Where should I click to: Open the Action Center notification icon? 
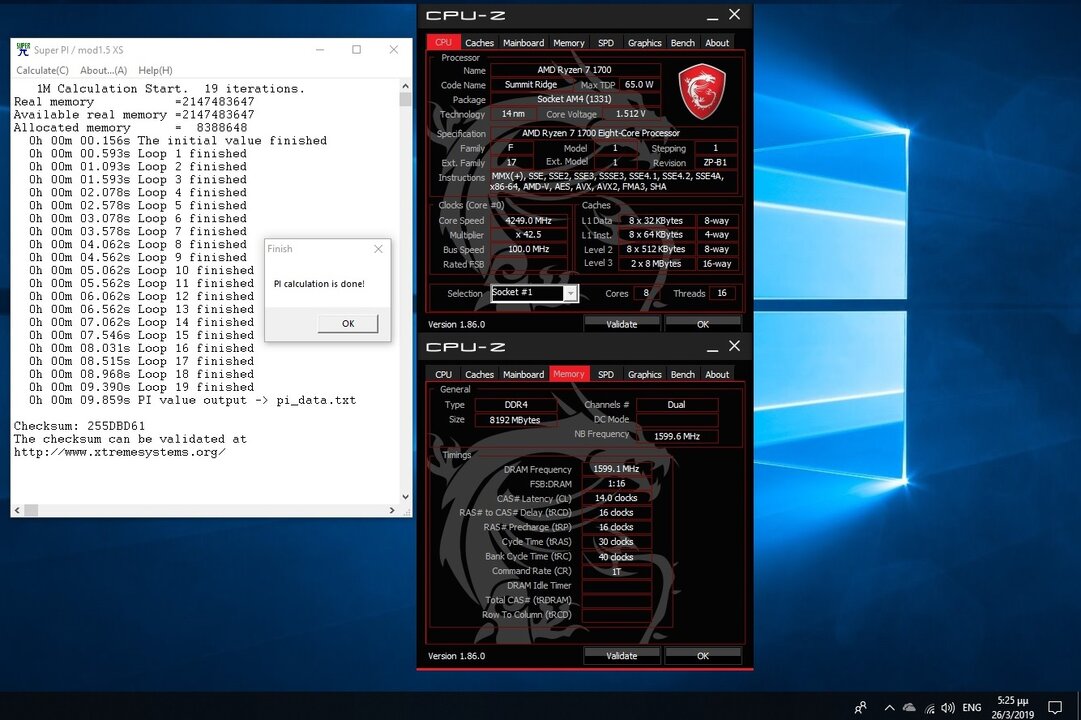pyautogui.click(x=1055, y=708)
